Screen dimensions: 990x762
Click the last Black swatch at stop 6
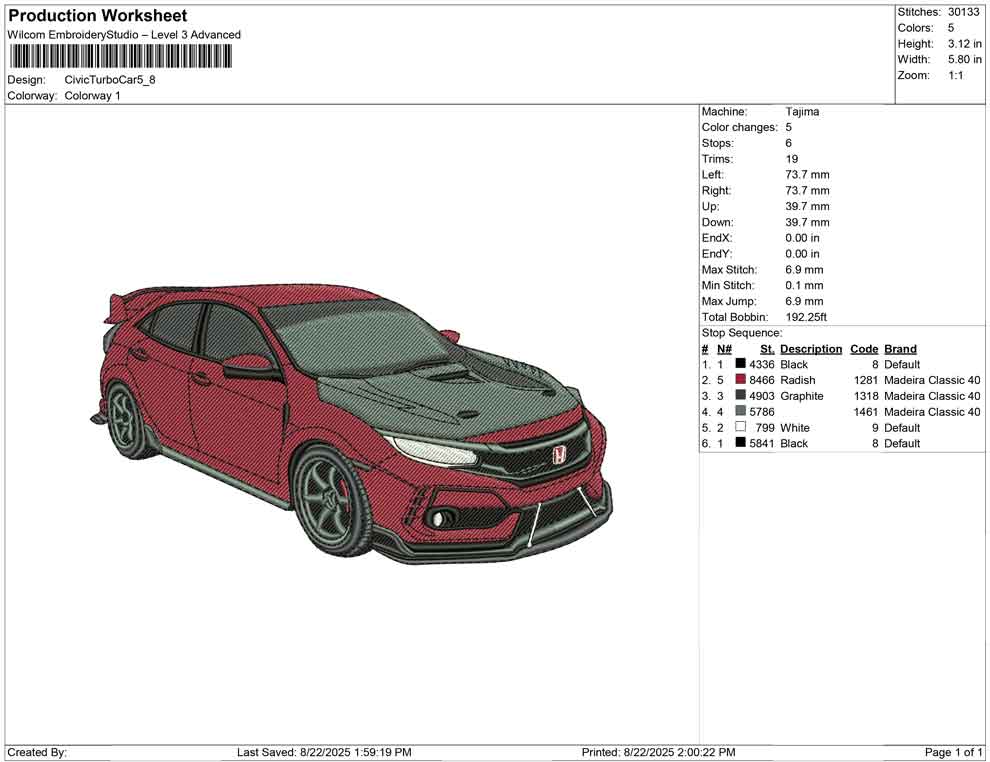(x=740, y=443)
